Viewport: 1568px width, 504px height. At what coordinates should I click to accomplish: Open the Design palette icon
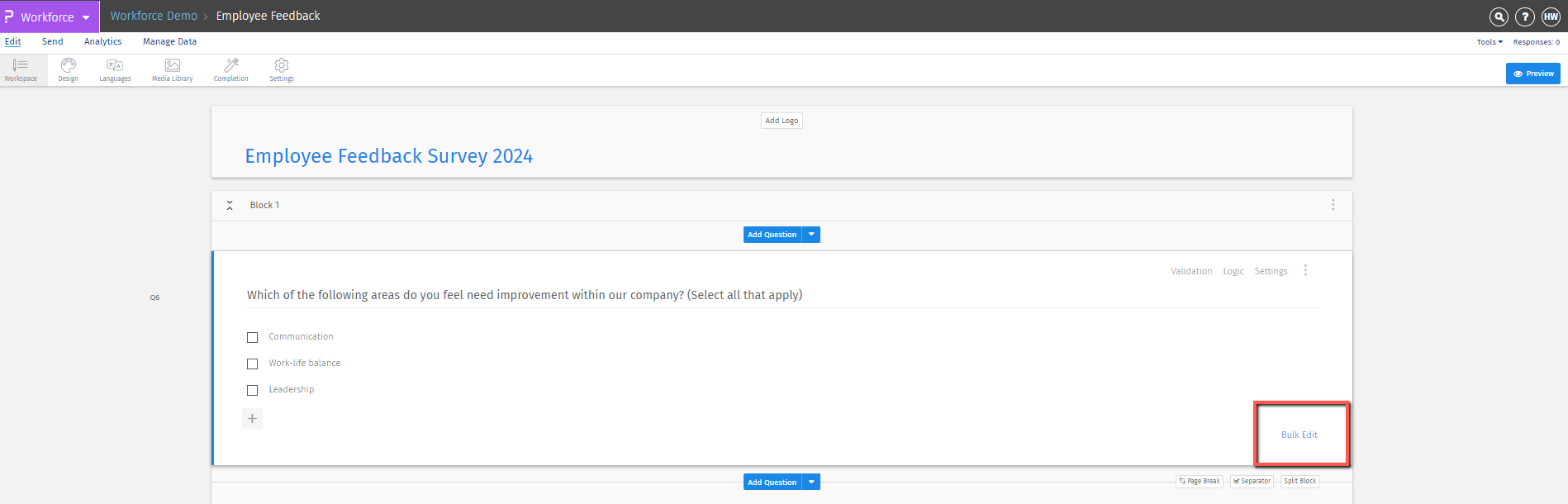click(x=69, y=69)
